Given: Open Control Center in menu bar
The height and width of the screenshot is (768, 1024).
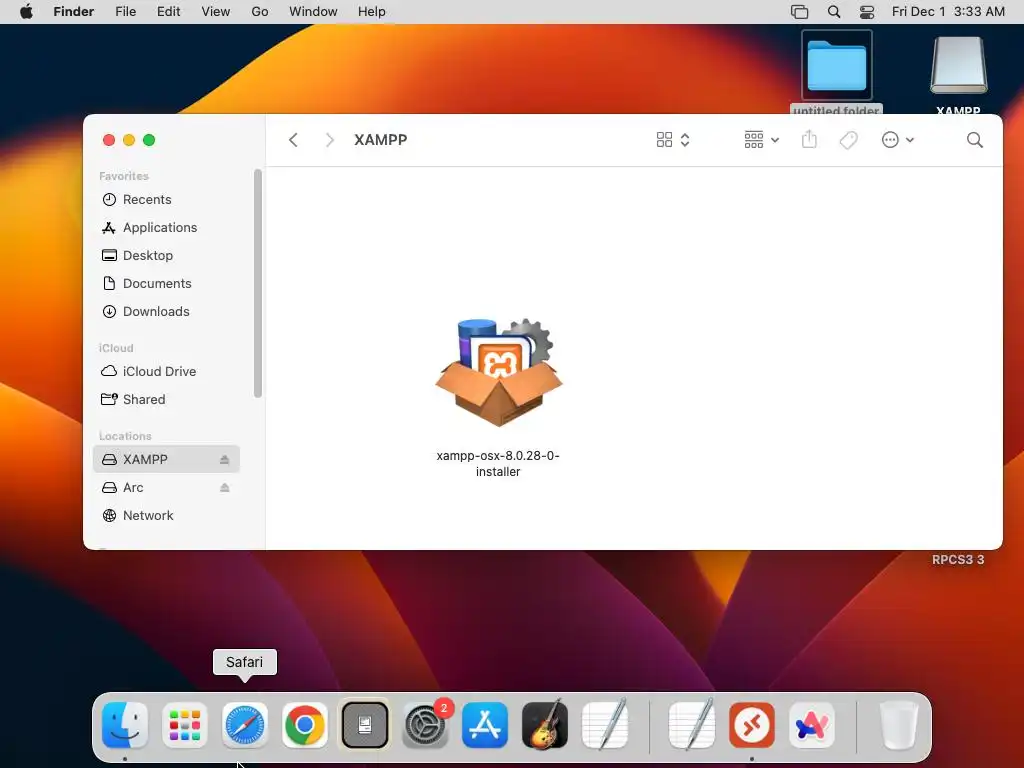Looking at the screenshot, I should pyautogui.click(x=867, y=12).
